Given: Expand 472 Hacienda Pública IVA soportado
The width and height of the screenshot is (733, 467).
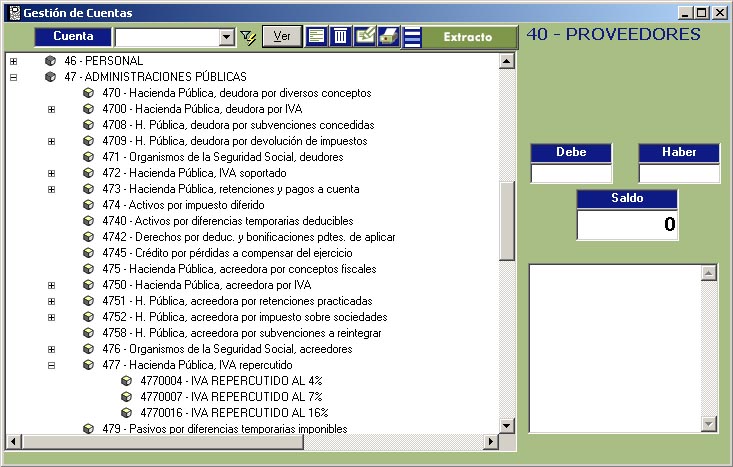Looking at the screenshot, I should (x=51, y=173).
